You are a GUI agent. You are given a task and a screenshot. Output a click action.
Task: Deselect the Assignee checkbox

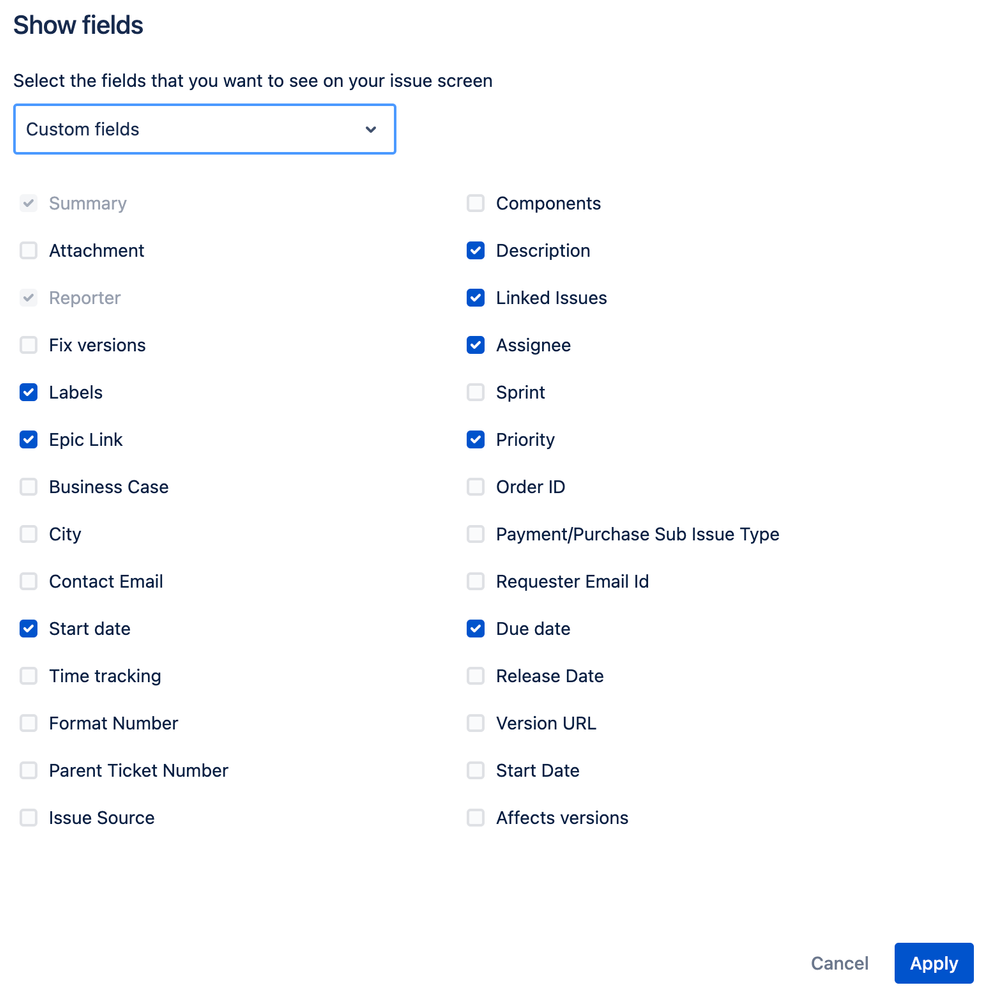tap(476, 345)
